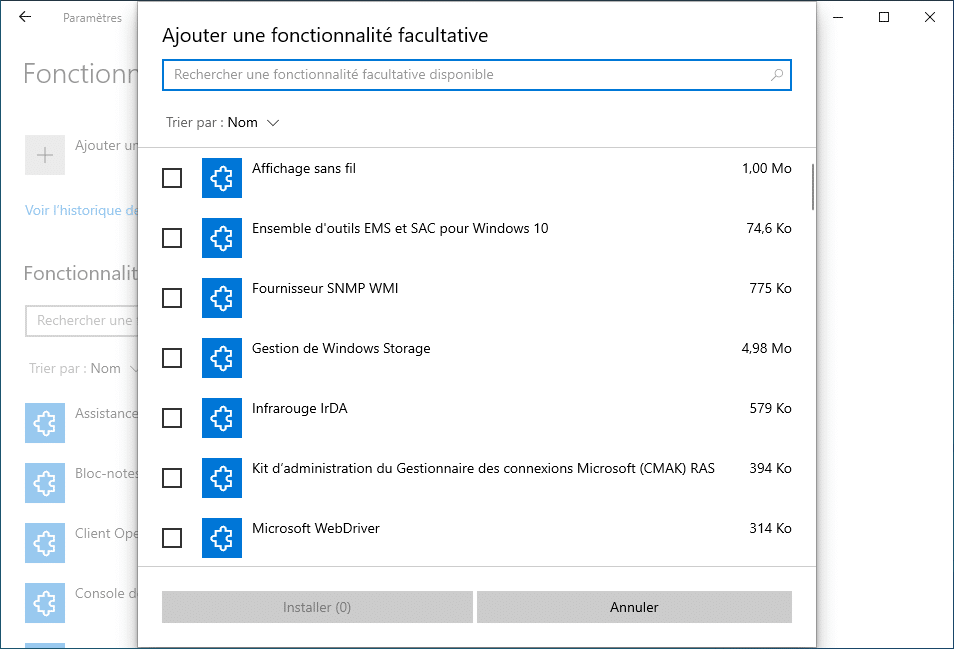Screen dimensions: 954x649
Task: Tick the CMAK RAS administration kit checkbox
Action: [172, 478]
